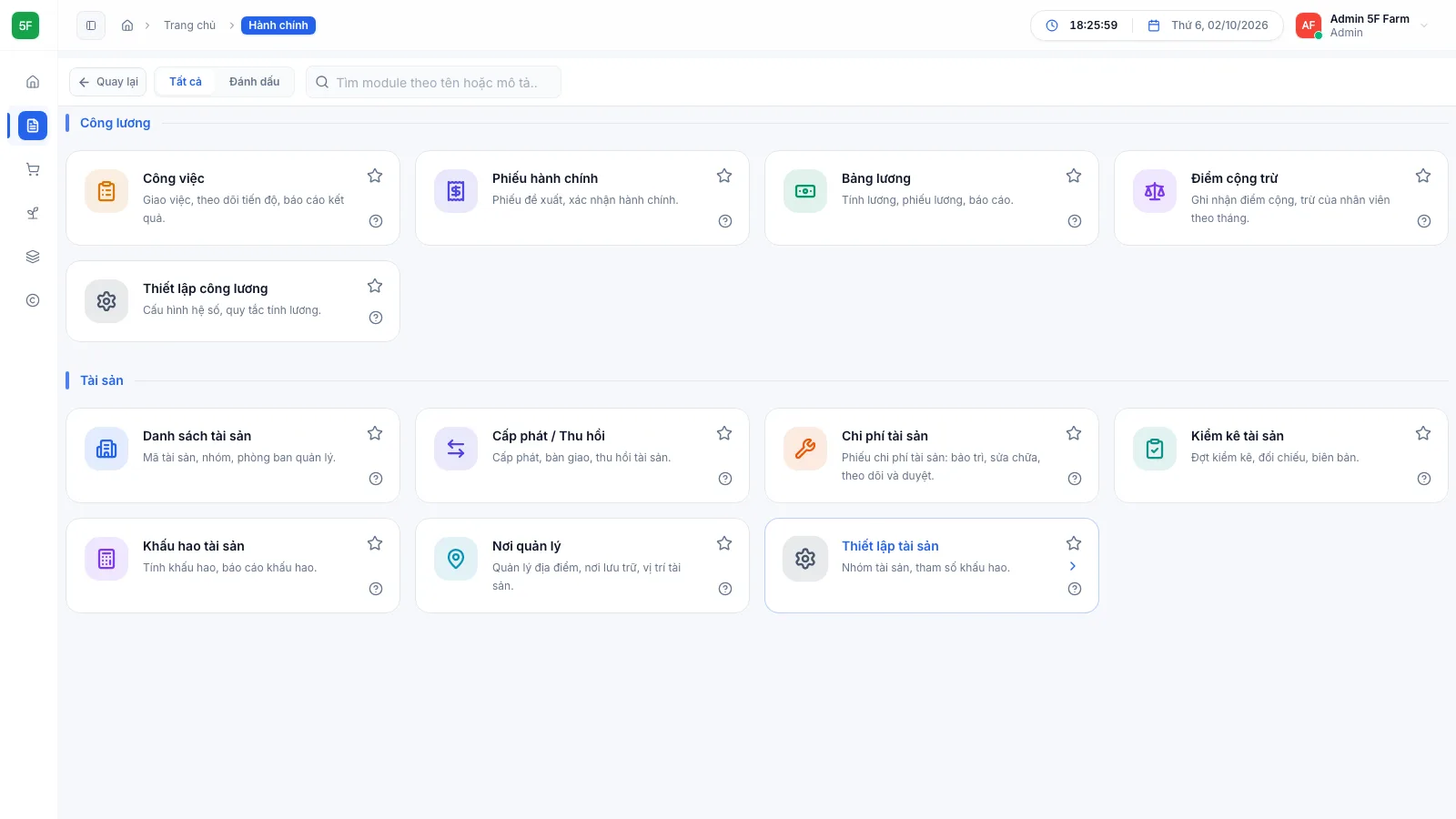This screenshot has height=819, width=1456.
Task: Click the AF user avatar
Action: click(x=1309, y=25)
